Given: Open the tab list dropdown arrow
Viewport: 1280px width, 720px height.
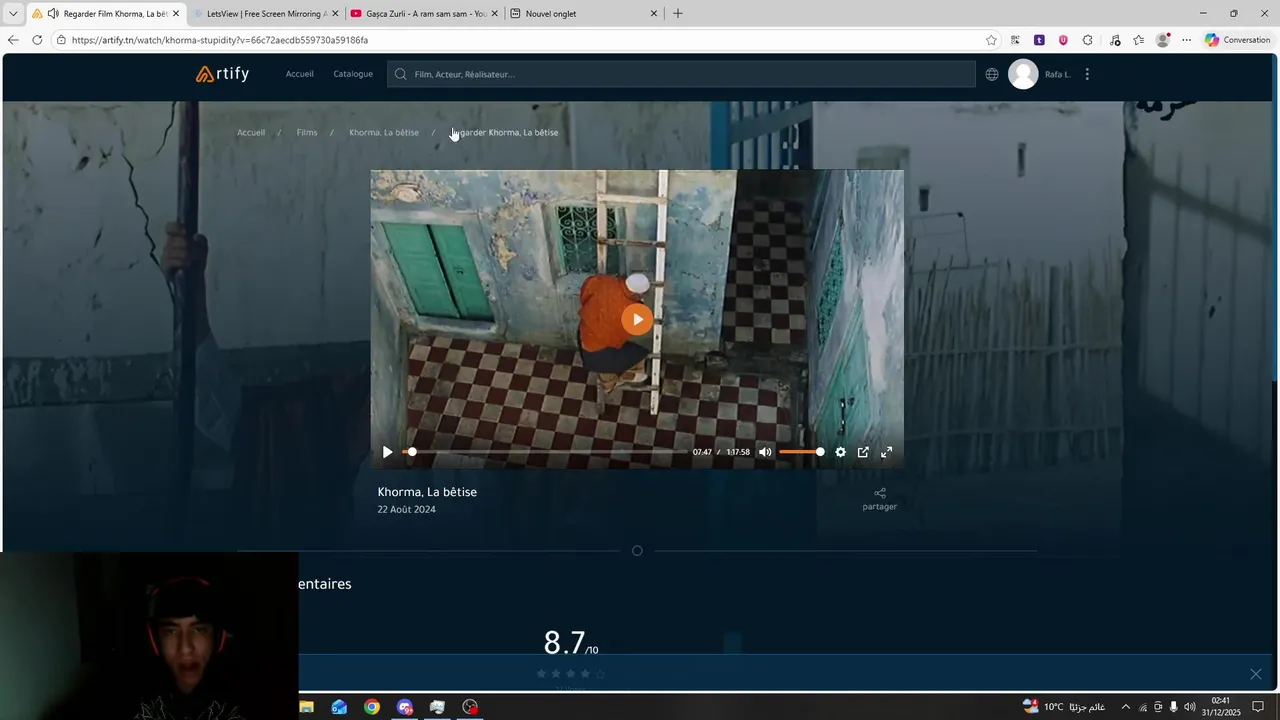Looking at the screenshot, I should tap(13, 14).
